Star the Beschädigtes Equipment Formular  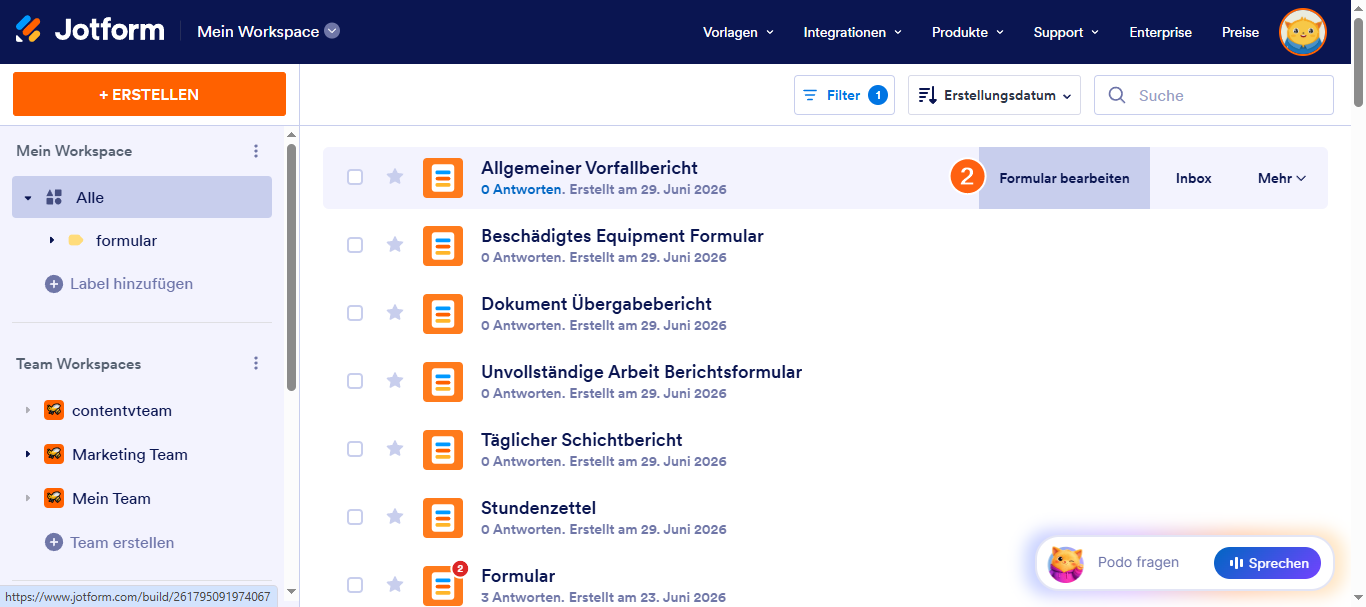(x=395, y=245)
